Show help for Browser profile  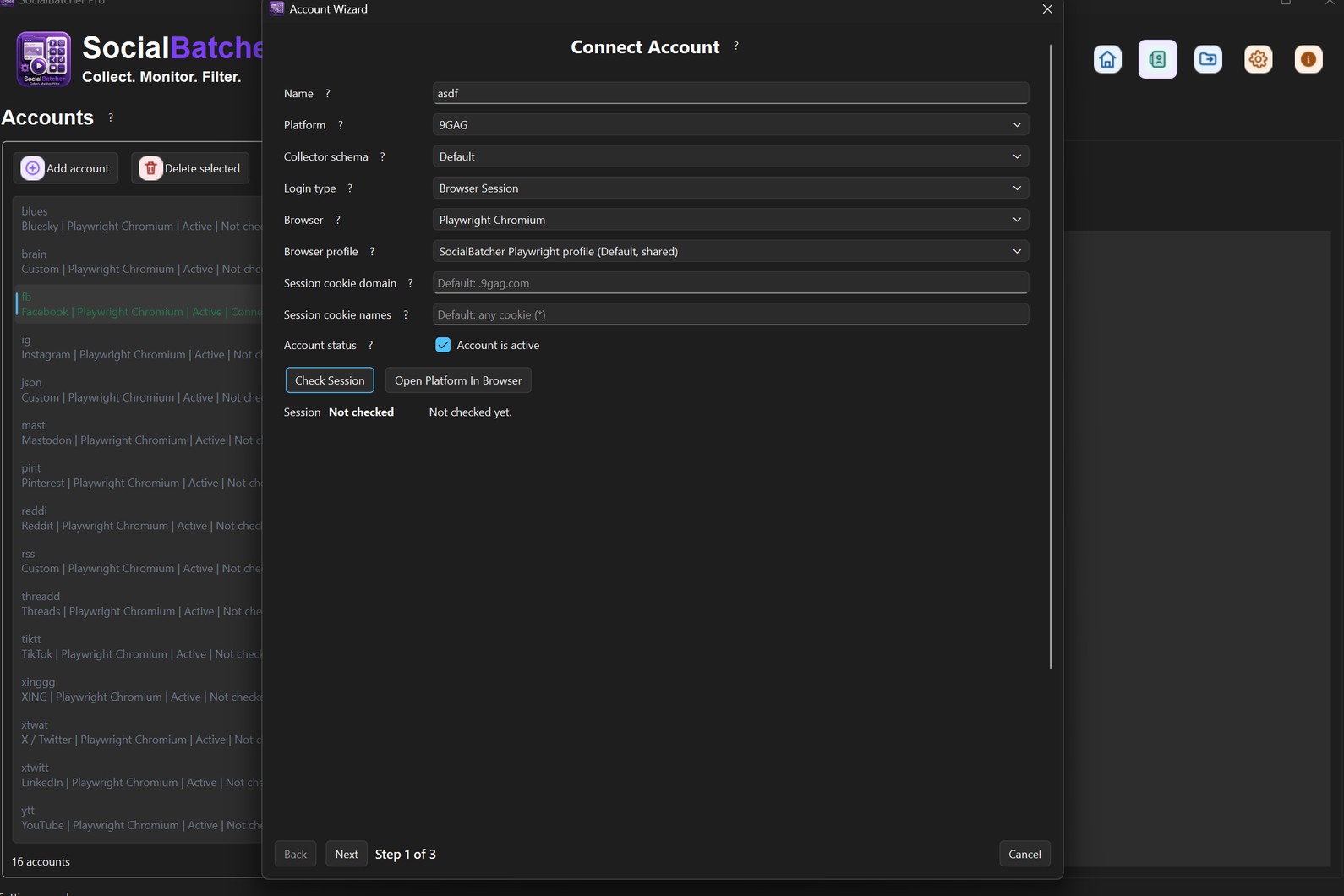click(372, 251)
